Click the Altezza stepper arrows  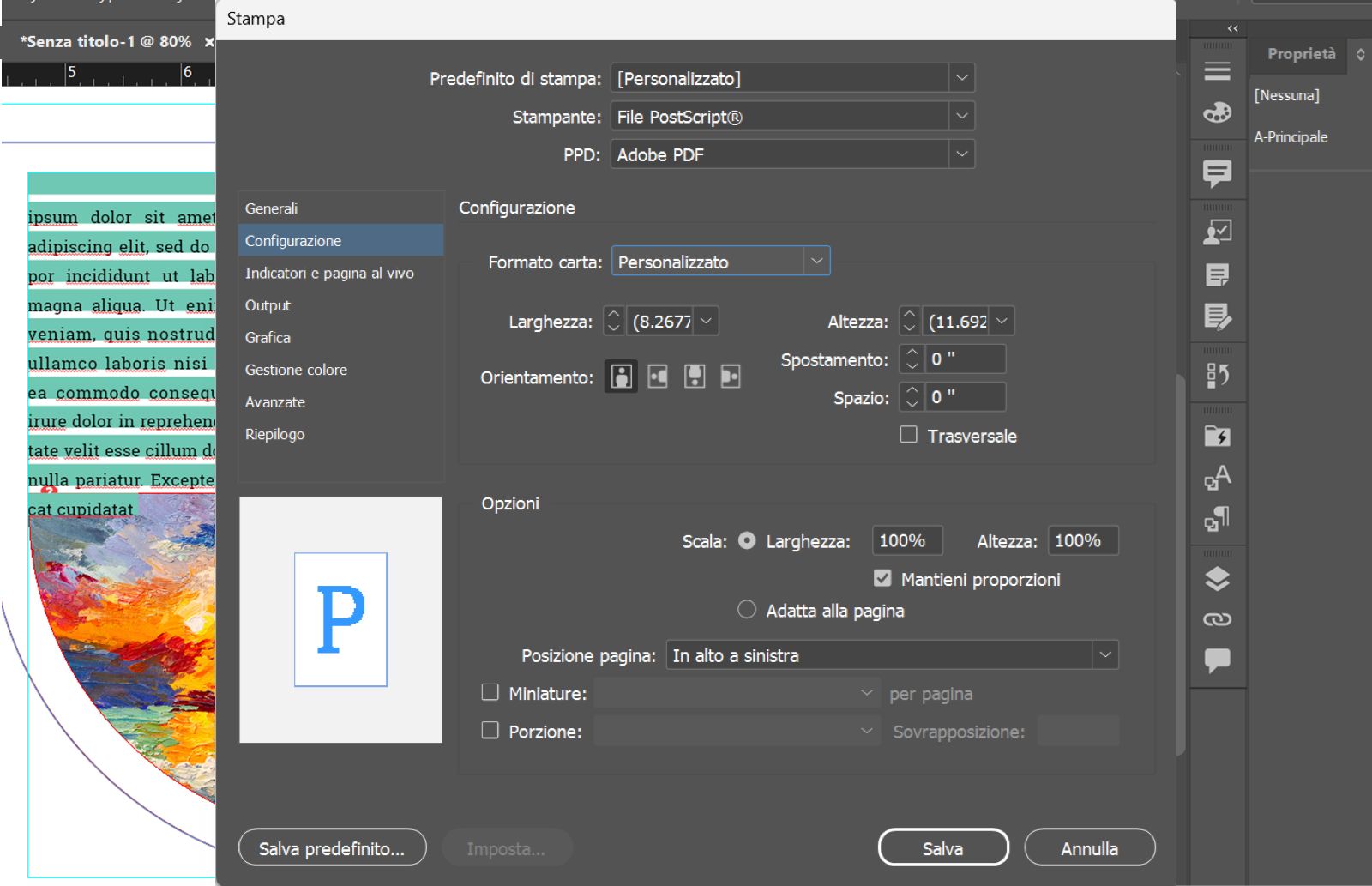pyautogui.click(x=910, y=321)
